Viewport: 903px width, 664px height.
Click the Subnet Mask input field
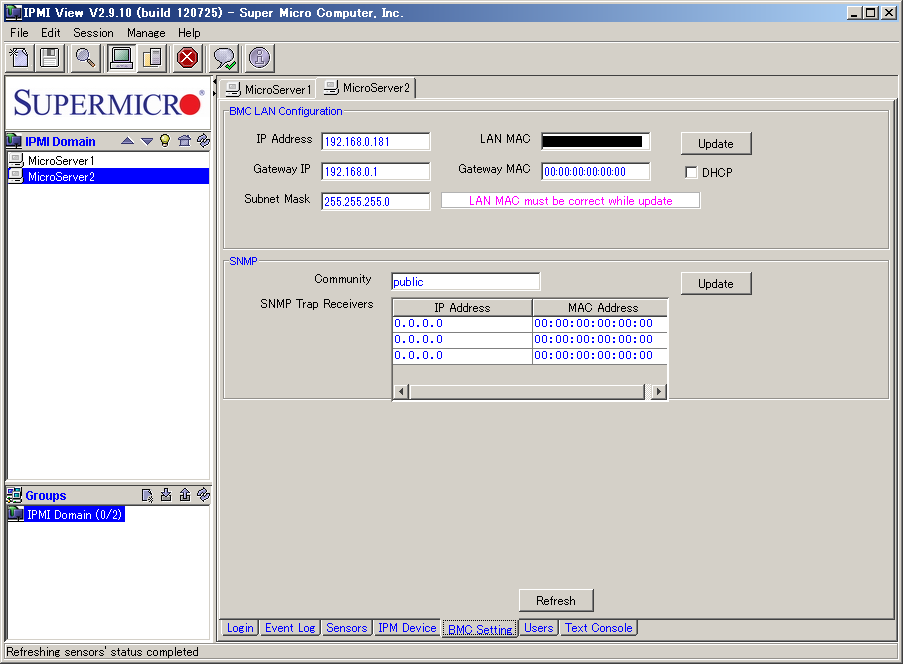[375, 202]
